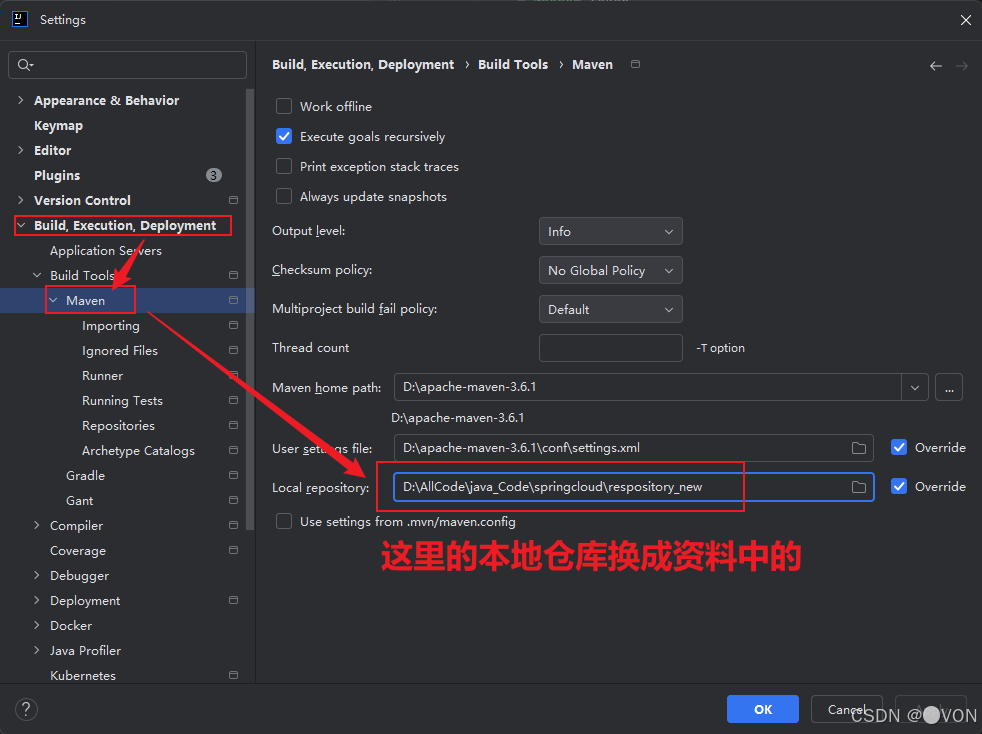982x734 pixels.
Task: Enable Print exception stack traces
Action: click(x=284, y=167)
